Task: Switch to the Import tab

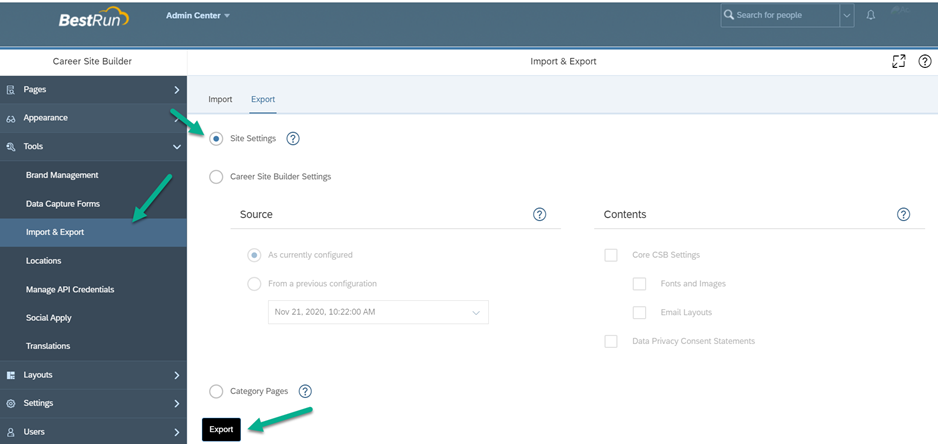Action: tap(220, 99)
